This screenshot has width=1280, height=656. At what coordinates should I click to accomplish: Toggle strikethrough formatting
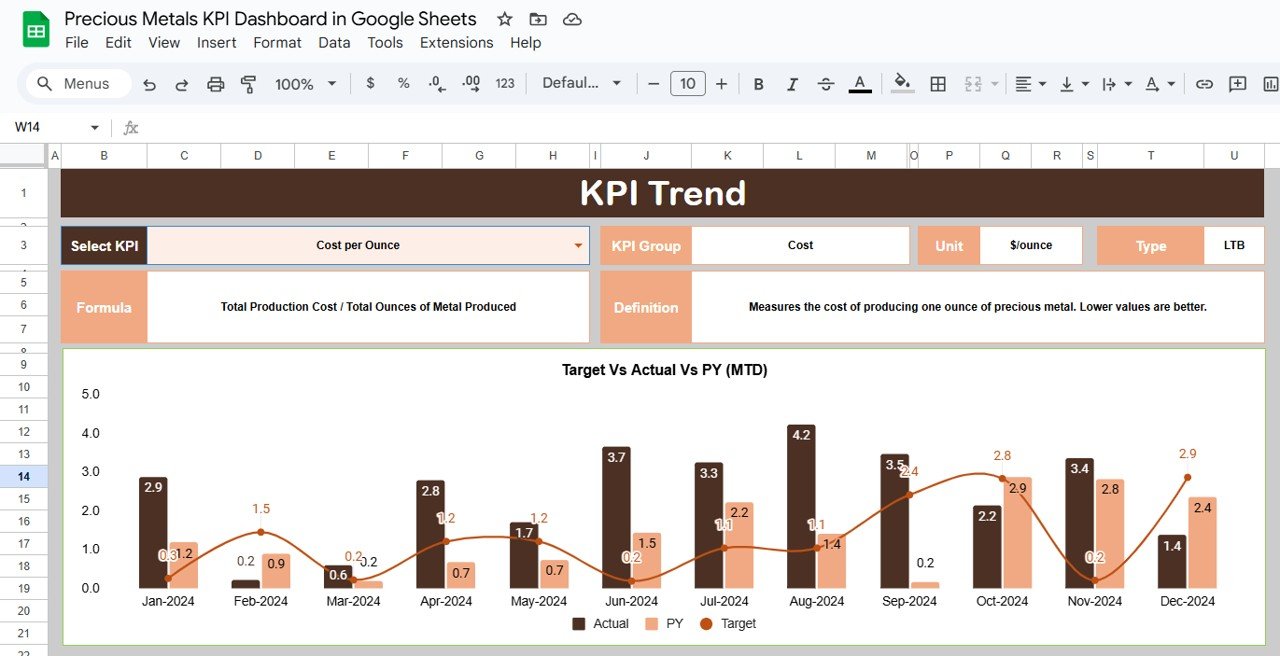click(x=825, y=84)
